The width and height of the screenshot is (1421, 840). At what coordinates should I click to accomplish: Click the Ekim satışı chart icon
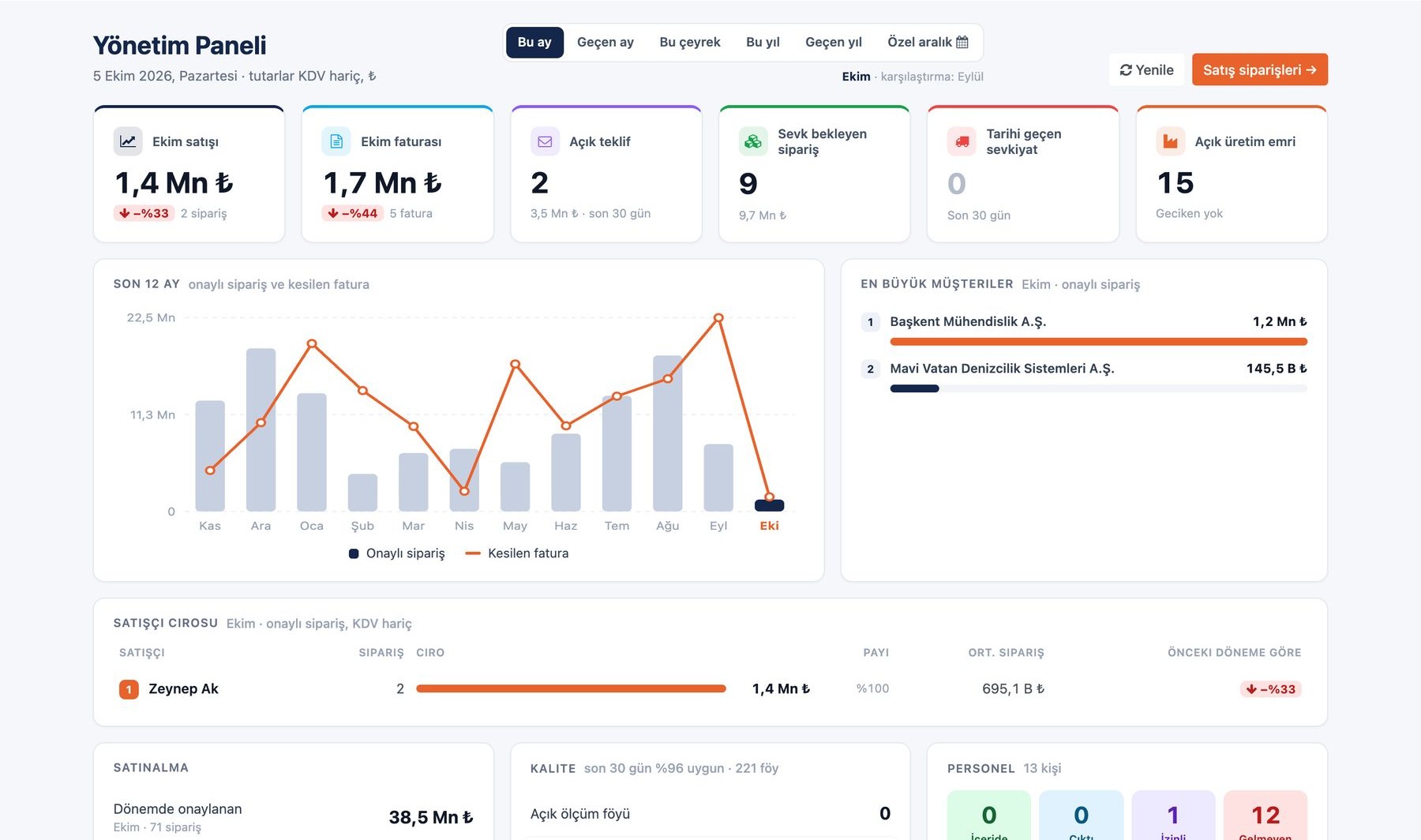click(x=128, y=141)
